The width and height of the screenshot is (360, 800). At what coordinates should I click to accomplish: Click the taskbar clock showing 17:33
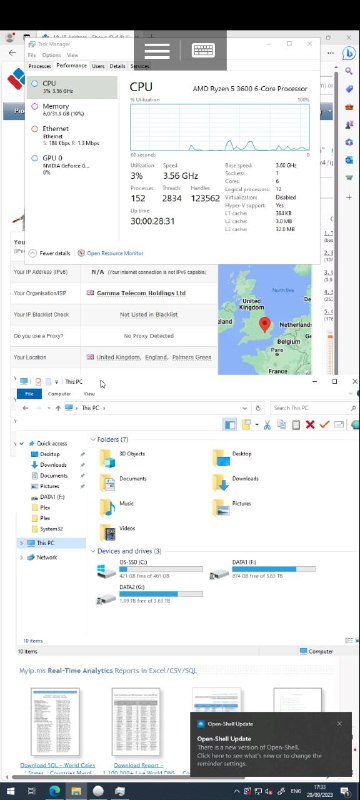321,791
